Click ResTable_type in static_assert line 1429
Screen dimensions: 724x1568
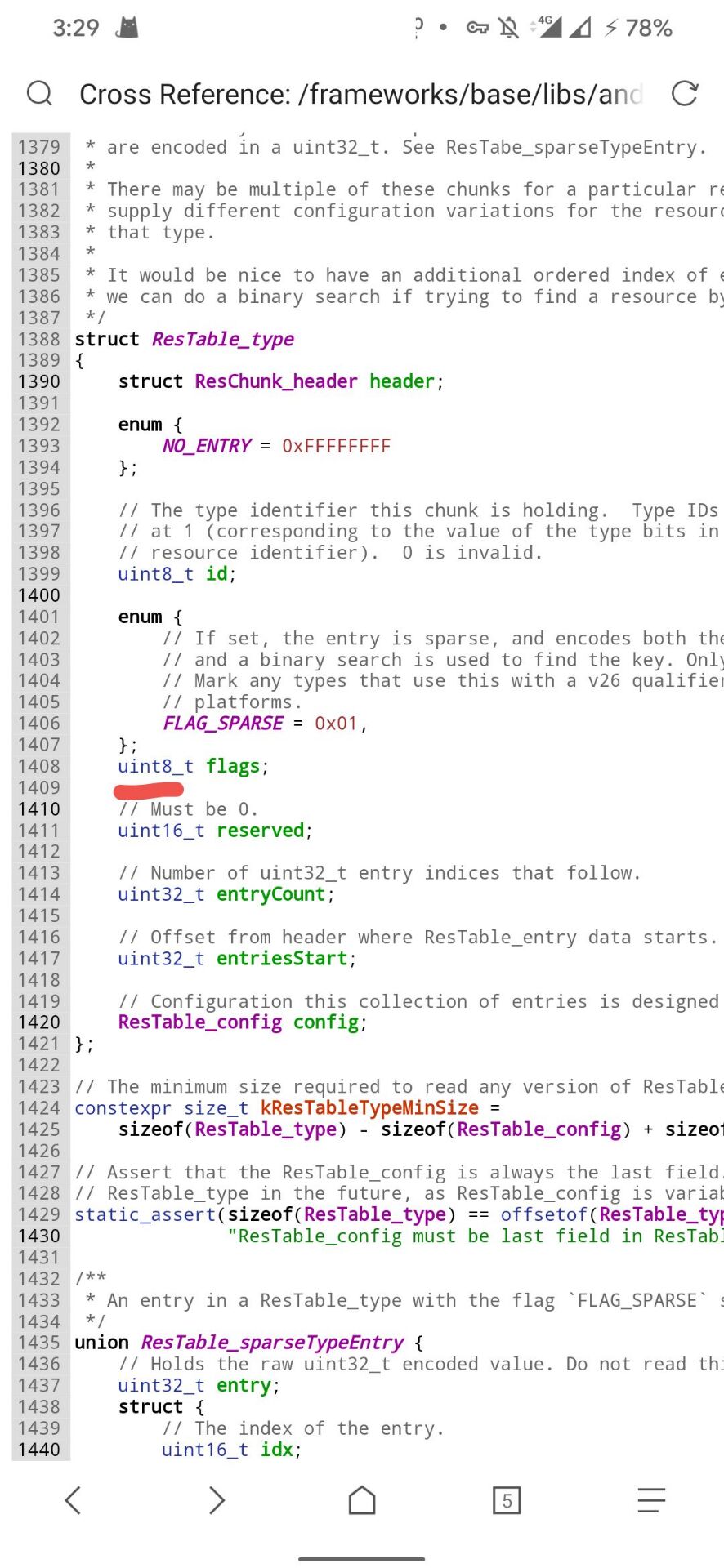[375, 1215]
